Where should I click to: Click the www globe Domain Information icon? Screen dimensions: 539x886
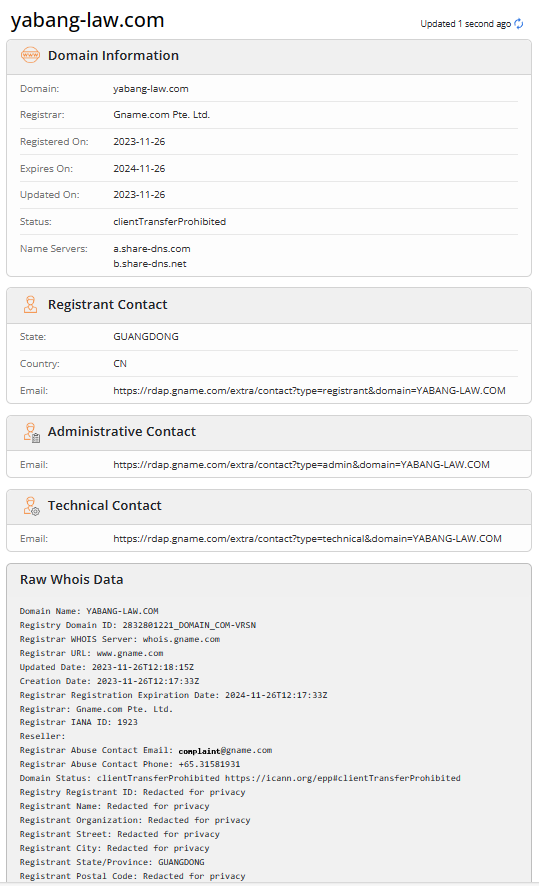(31, 55)
